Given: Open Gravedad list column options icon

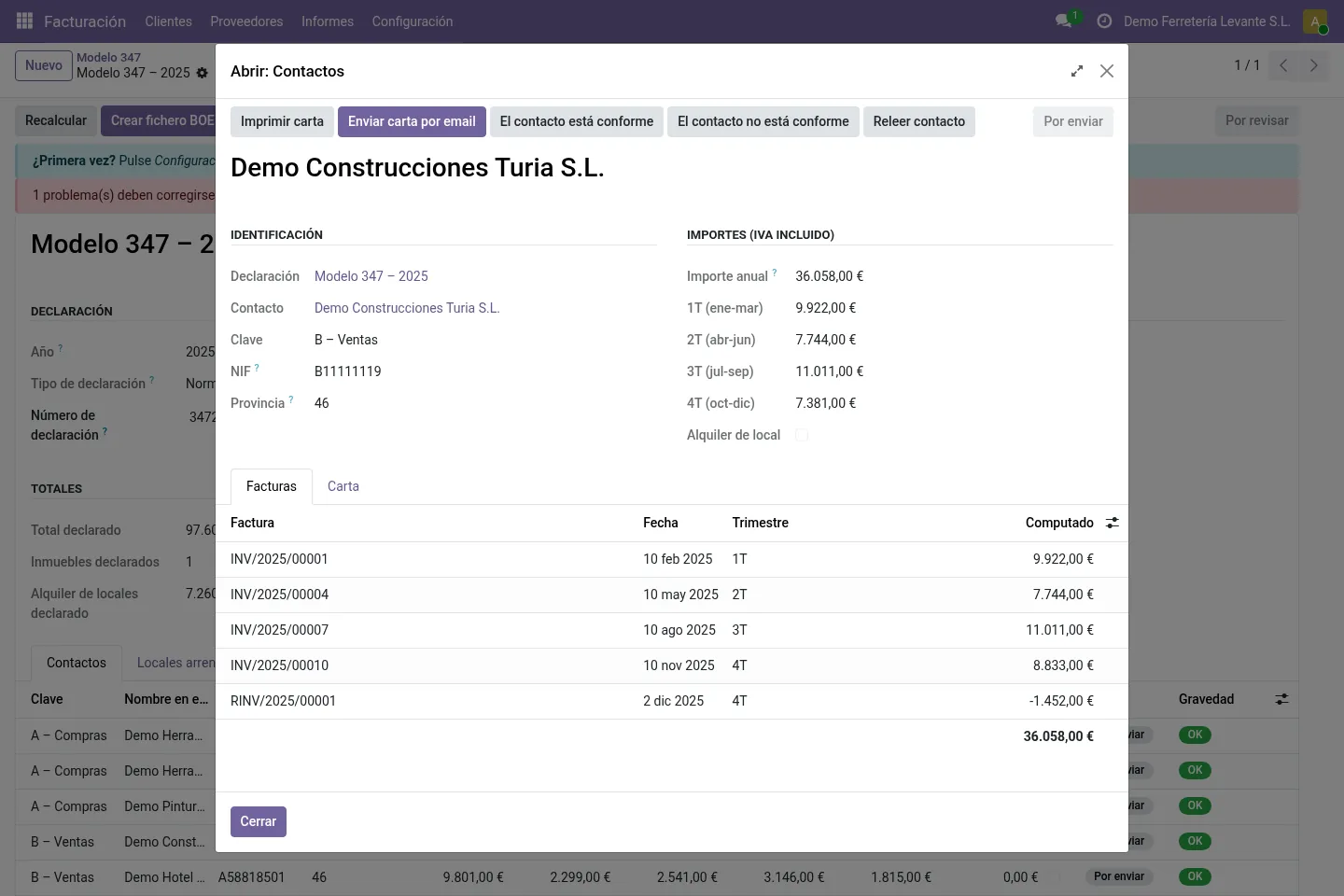Looking at the screenshot, I should [1282, 699].
